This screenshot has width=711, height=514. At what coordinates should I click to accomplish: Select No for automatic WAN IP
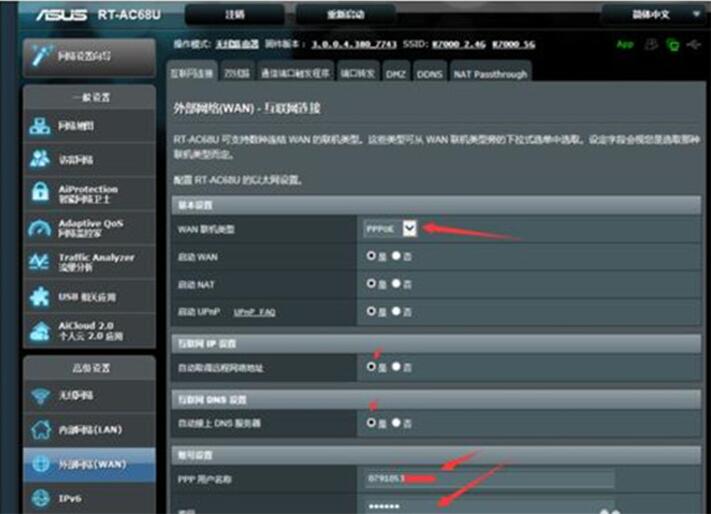point(396,366)
